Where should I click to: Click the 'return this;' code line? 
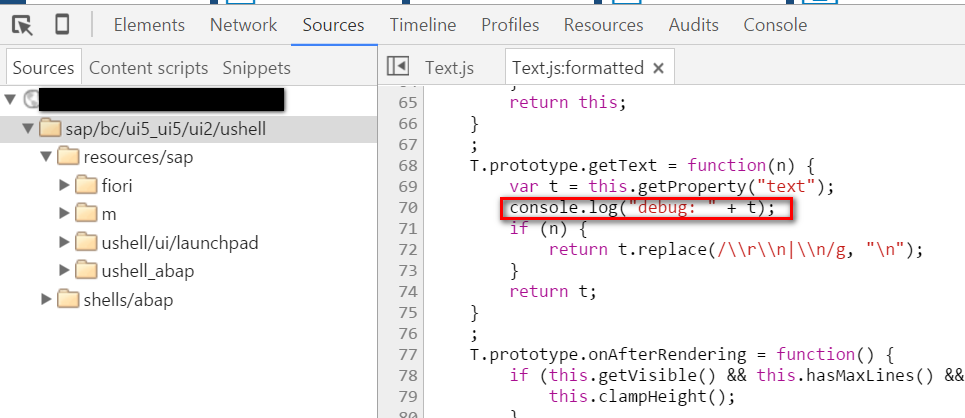coord(567,102)
